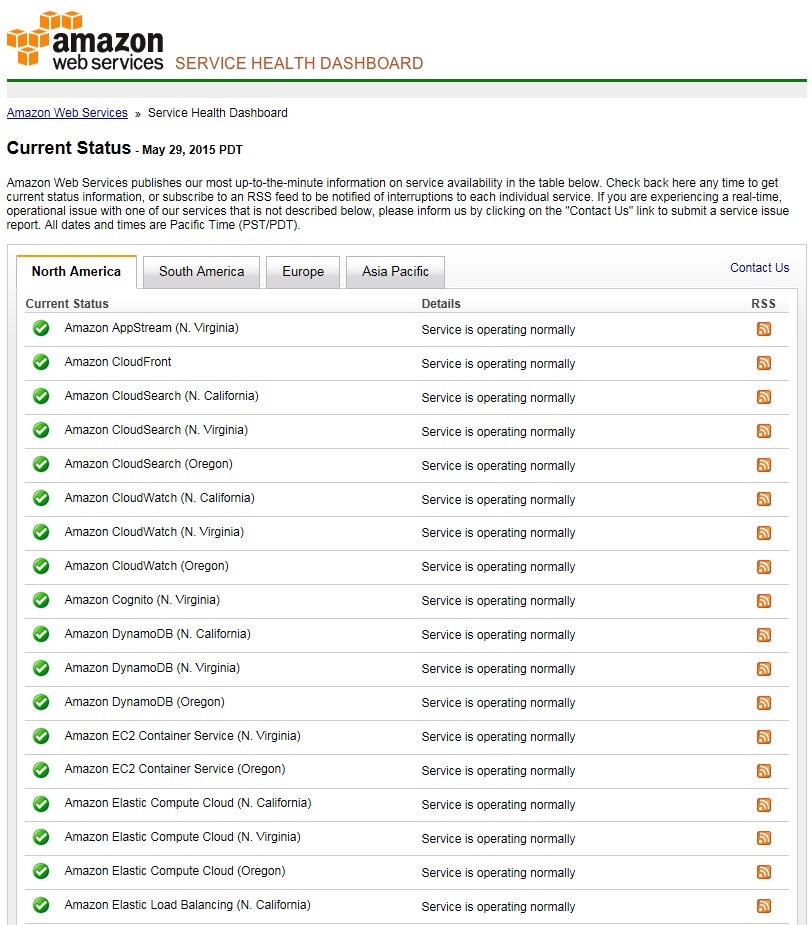Switch to the Asia Pacific tab
812x925 pixels.
pos(395,272)
